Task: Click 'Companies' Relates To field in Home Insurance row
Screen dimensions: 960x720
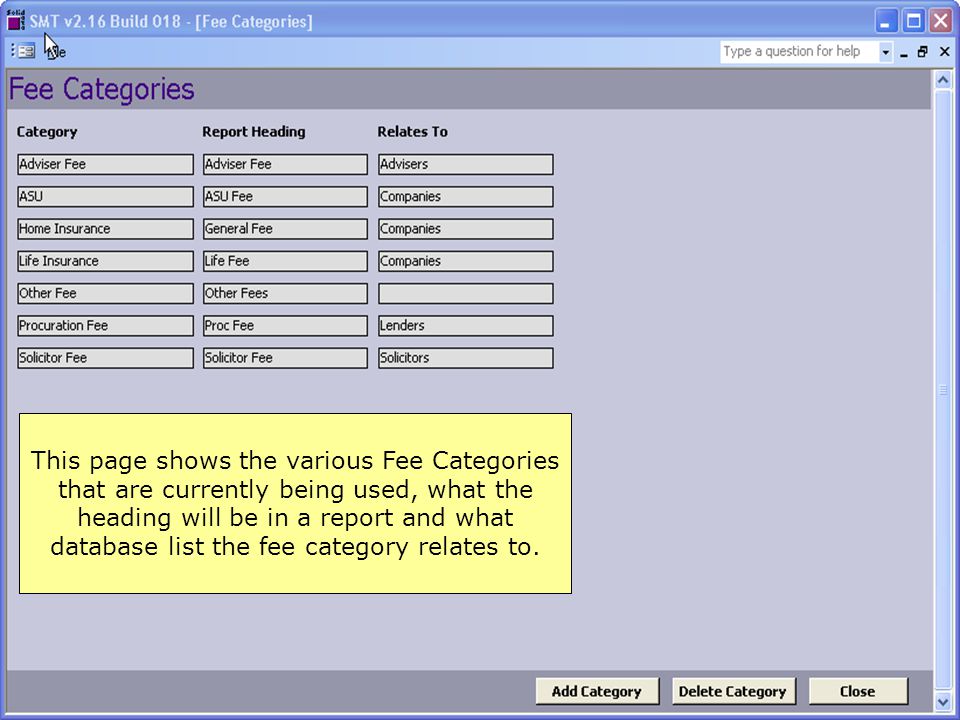Action: (x=466, y=229)
